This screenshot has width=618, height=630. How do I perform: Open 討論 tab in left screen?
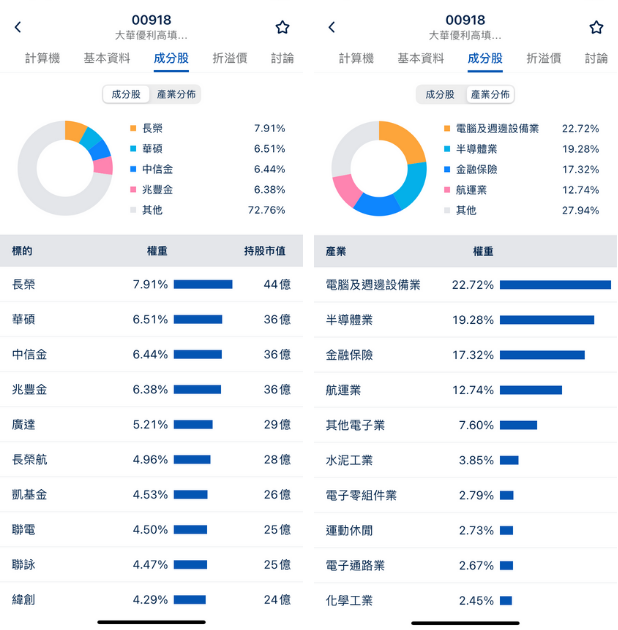282,58
